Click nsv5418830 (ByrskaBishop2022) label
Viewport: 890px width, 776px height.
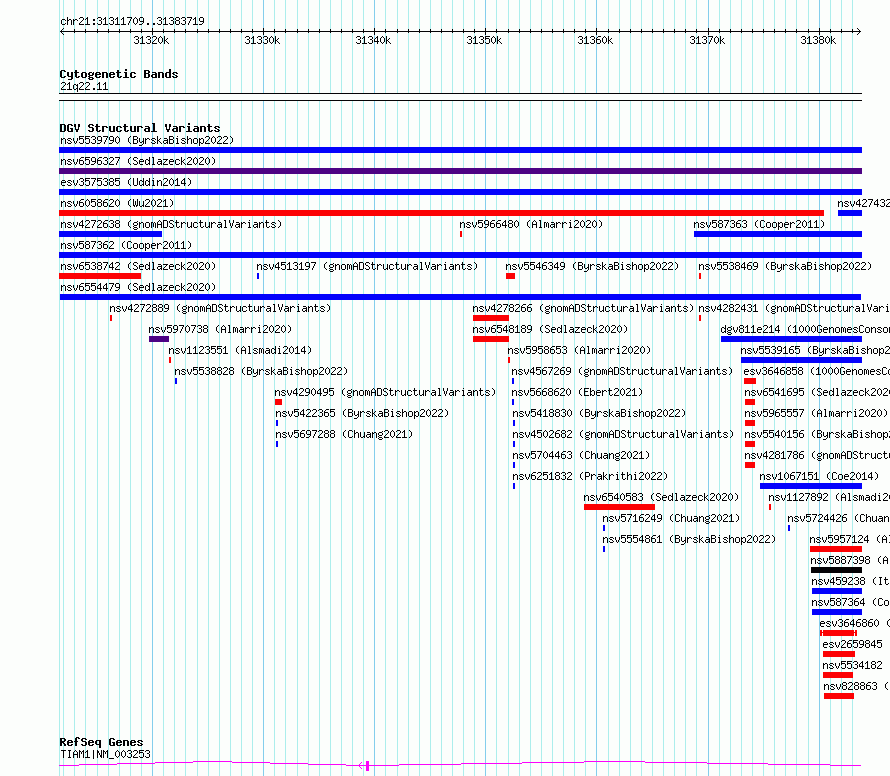click(x=599, y=413)
